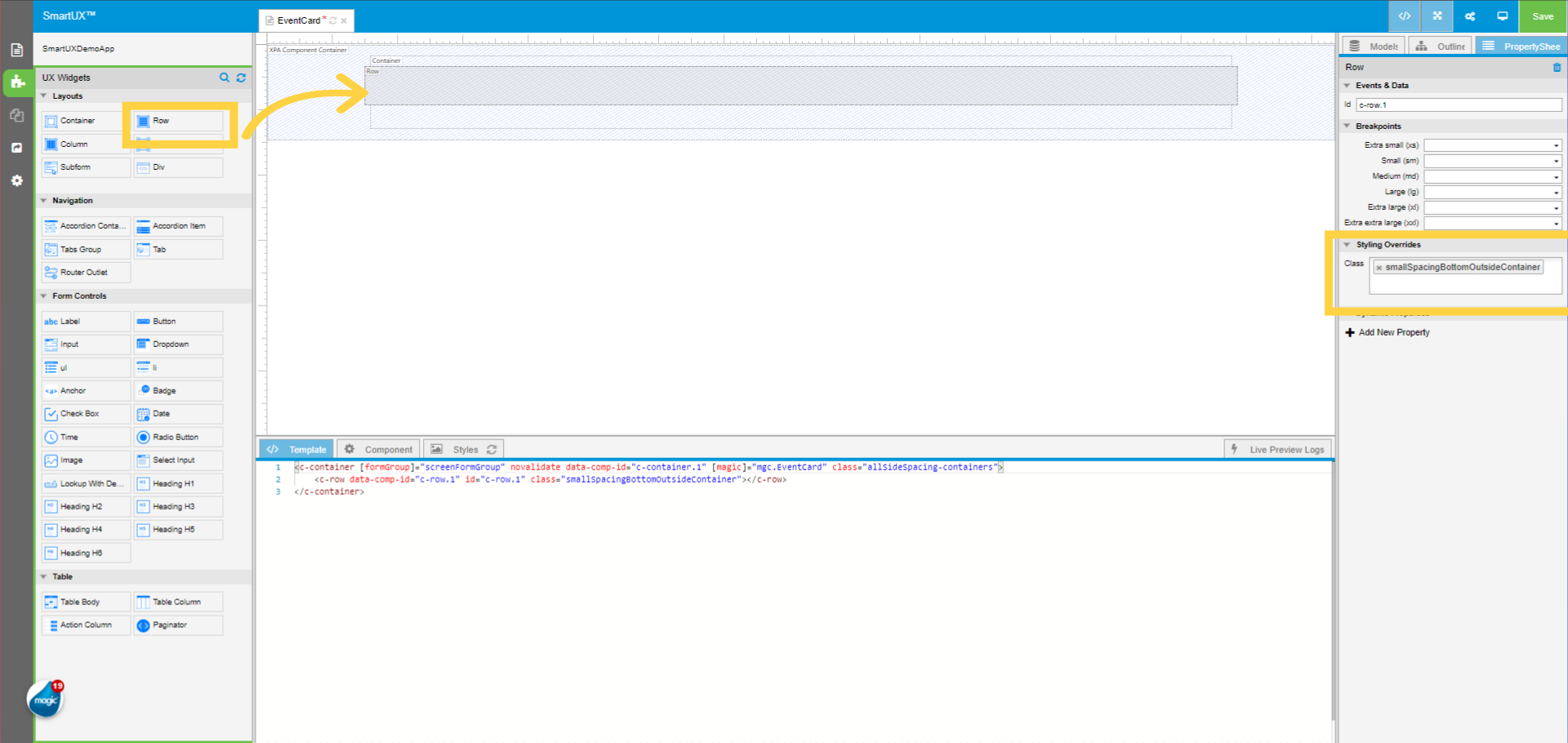This screenshot has width=1568, height=743.
Task: Open live preview via the monitor icon
Action: tap(1503, 16)
